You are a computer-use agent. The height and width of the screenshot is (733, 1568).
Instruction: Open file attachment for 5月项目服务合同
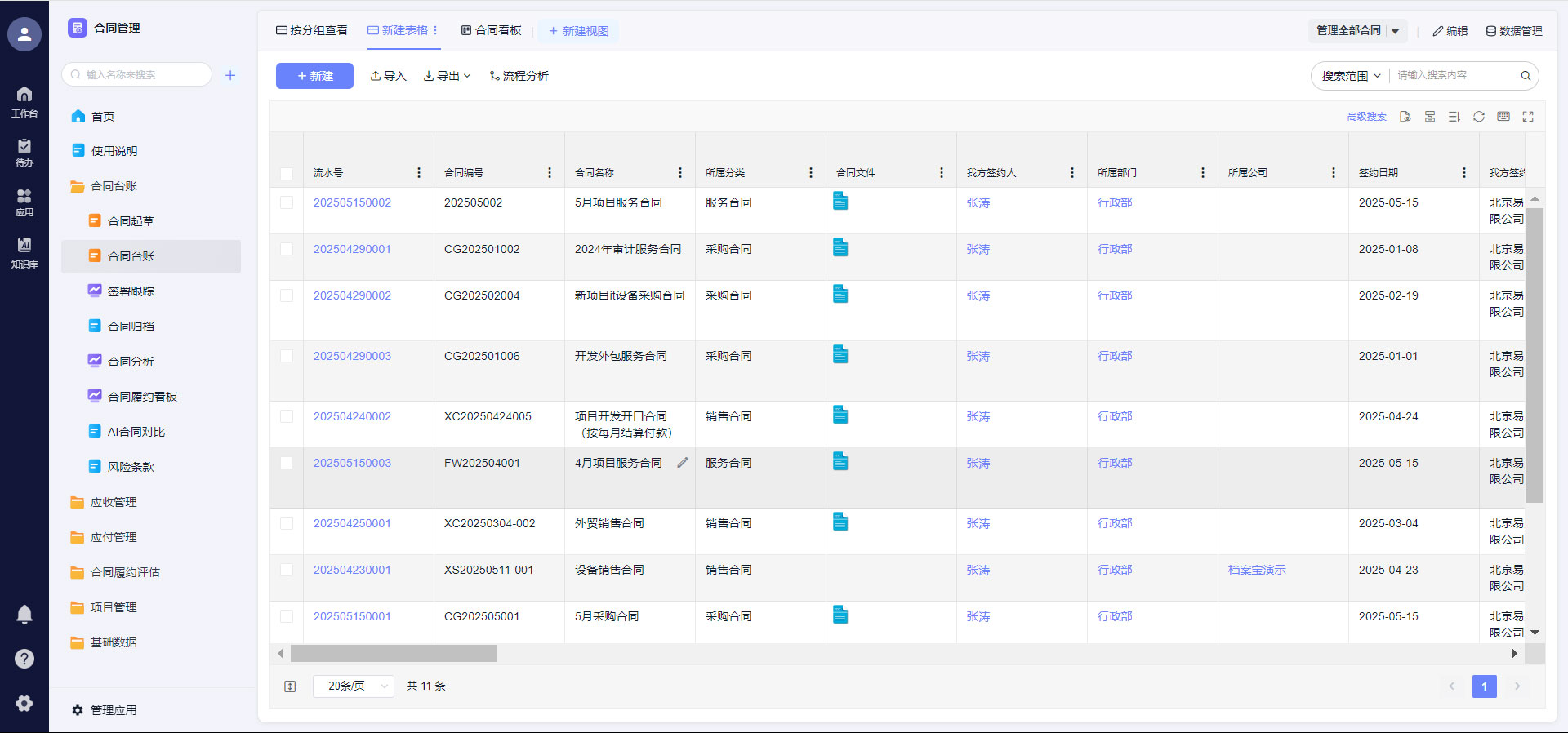pyautogui.click(x=840, y=201)
